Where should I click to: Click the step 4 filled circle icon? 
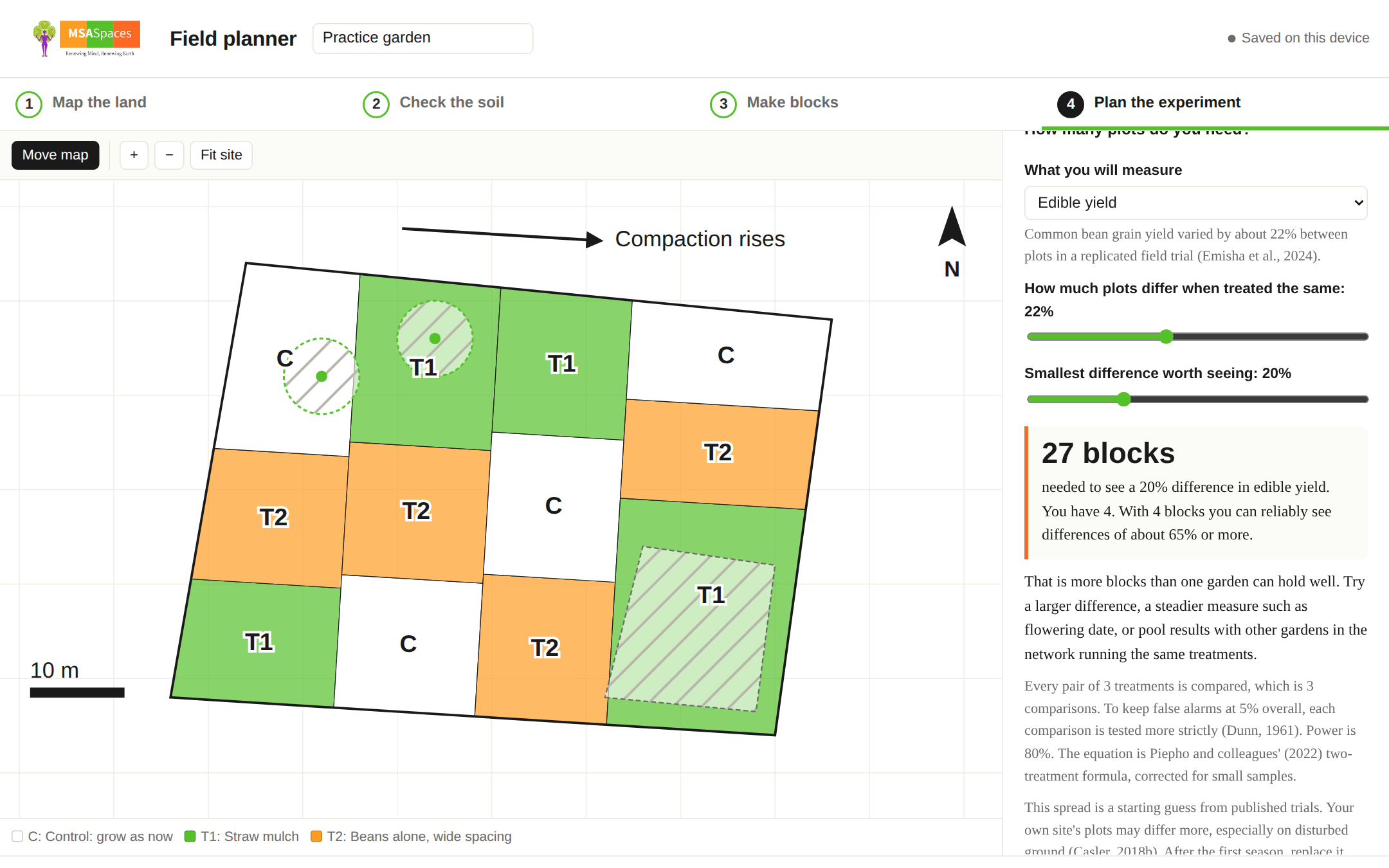pos(1071,104)
